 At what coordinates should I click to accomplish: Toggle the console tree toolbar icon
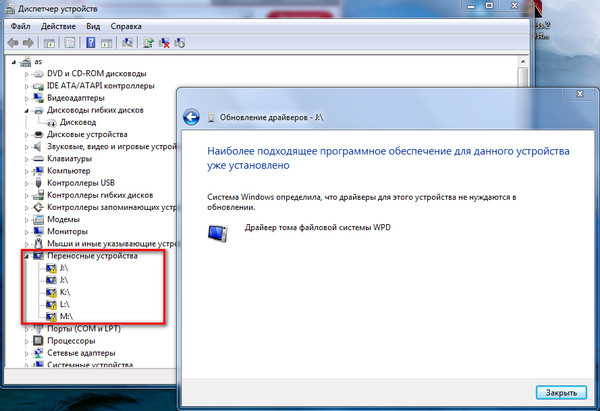49,43
